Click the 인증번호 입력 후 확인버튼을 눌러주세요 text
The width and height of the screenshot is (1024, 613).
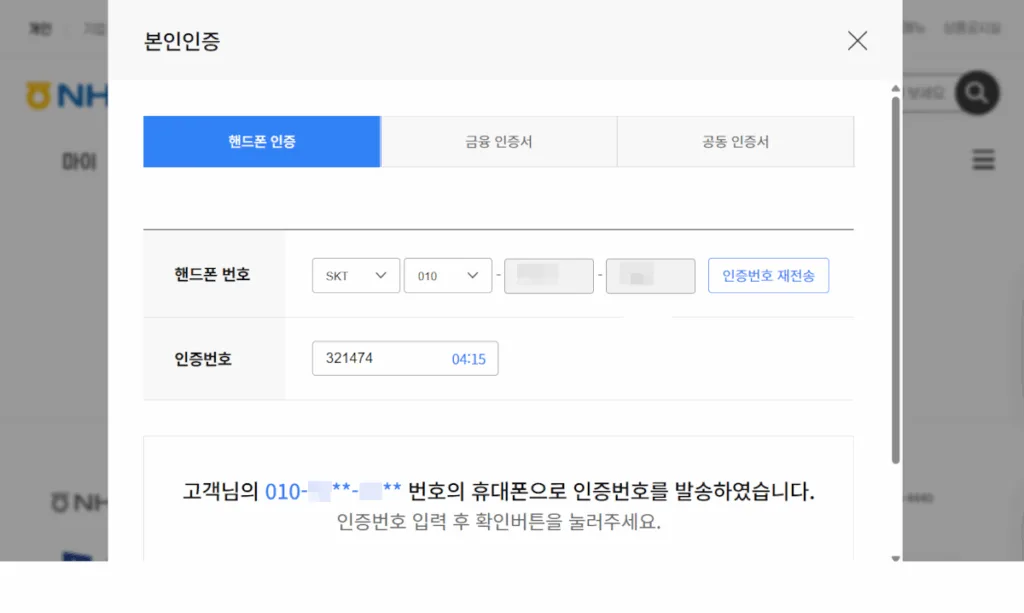[498, 522]
